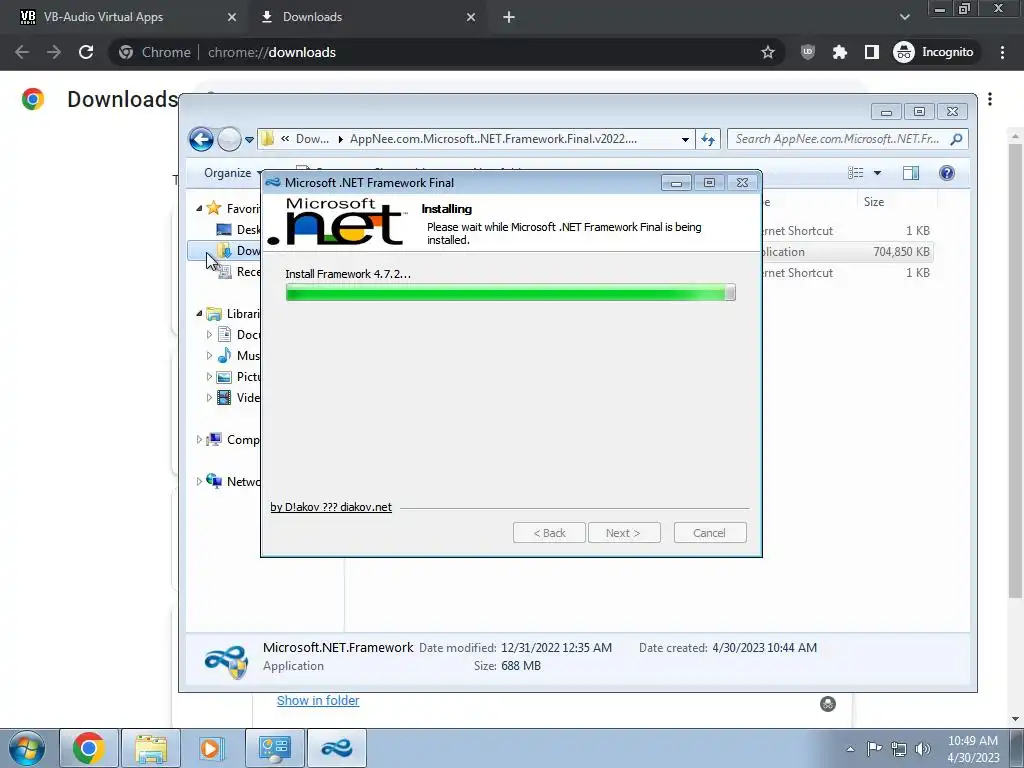Image resolution: width=1024 pixels, height=768 pixels.
Task: Expand the Network tree node
Action: point(199,481)
